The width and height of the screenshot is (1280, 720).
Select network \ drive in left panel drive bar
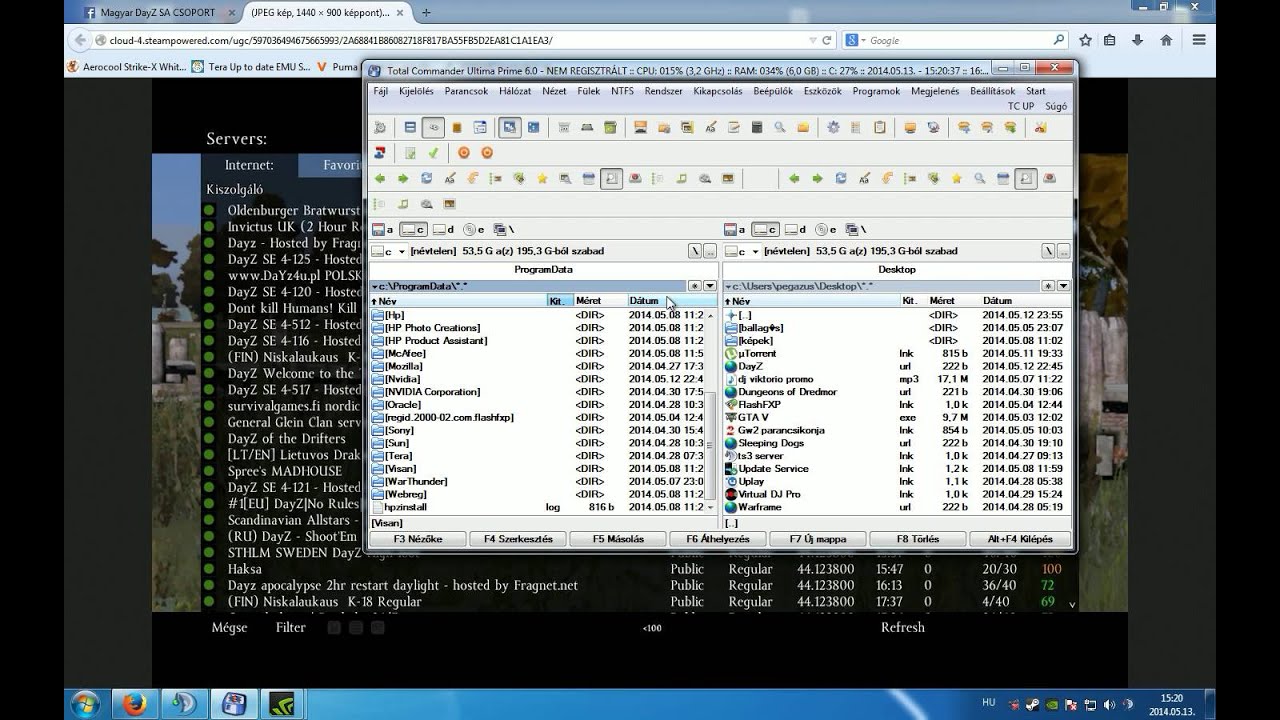pos(504,230)
